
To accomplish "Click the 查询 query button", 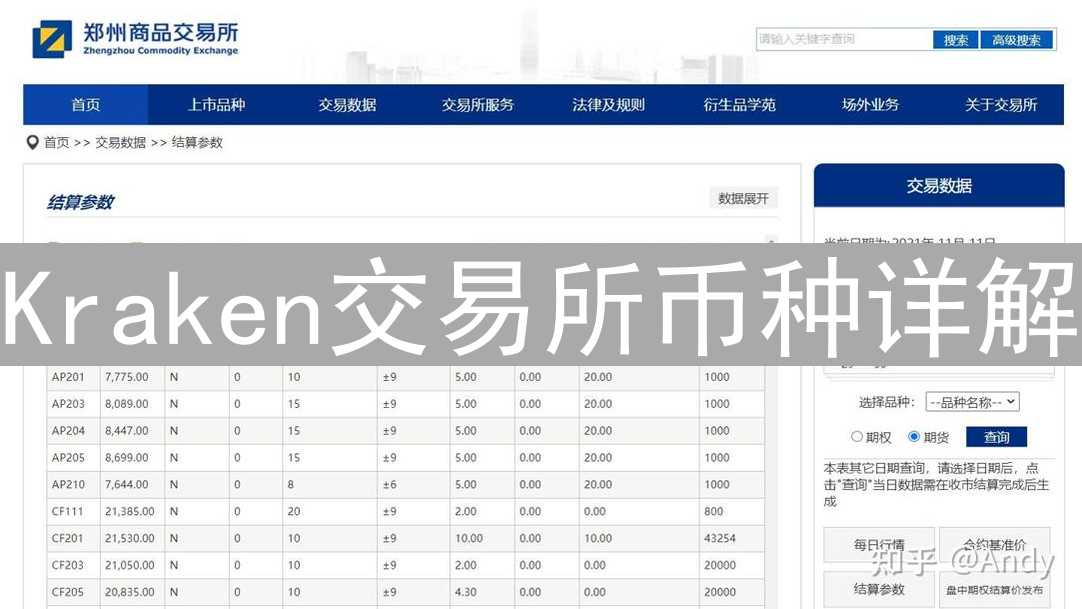I will click(x=996, y=437).
